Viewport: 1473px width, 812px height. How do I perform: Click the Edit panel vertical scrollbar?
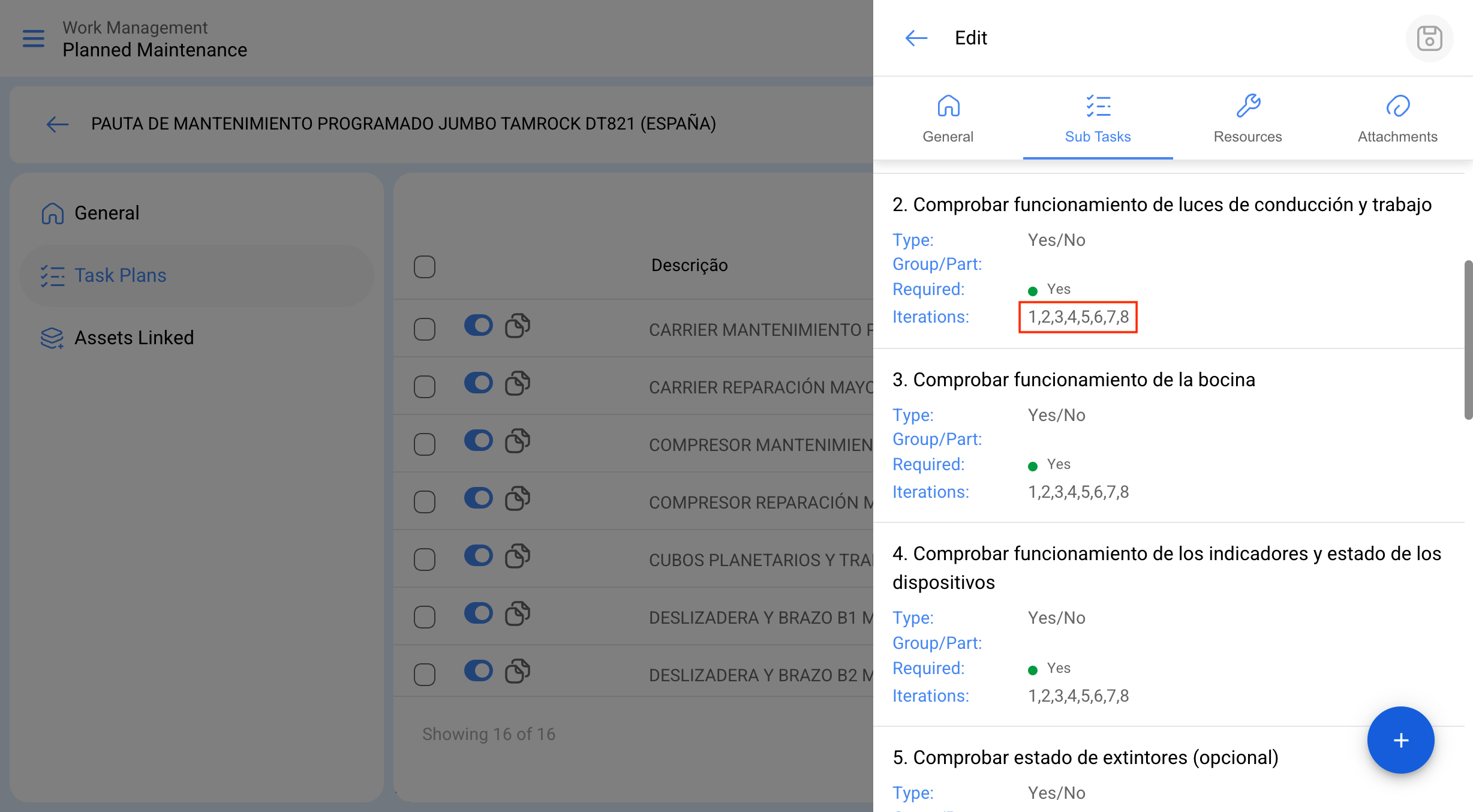[x=1468, y=340]
